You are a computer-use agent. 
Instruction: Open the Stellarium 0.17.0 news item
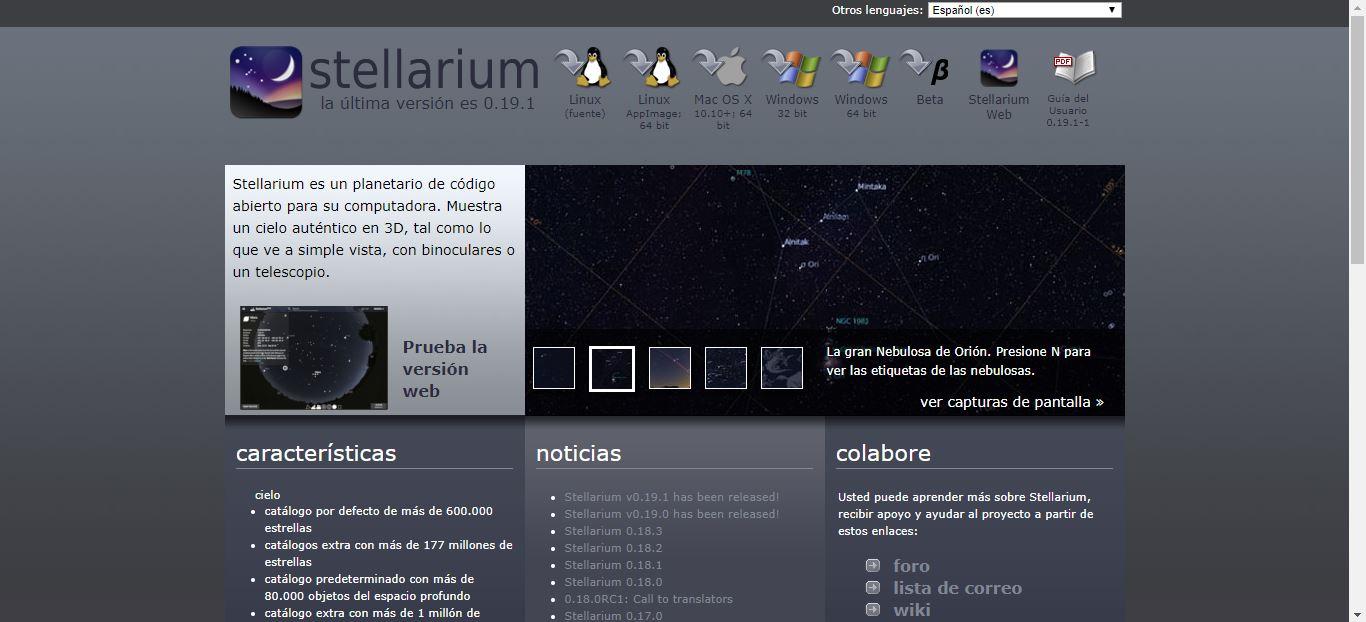(x=613, y=615)
